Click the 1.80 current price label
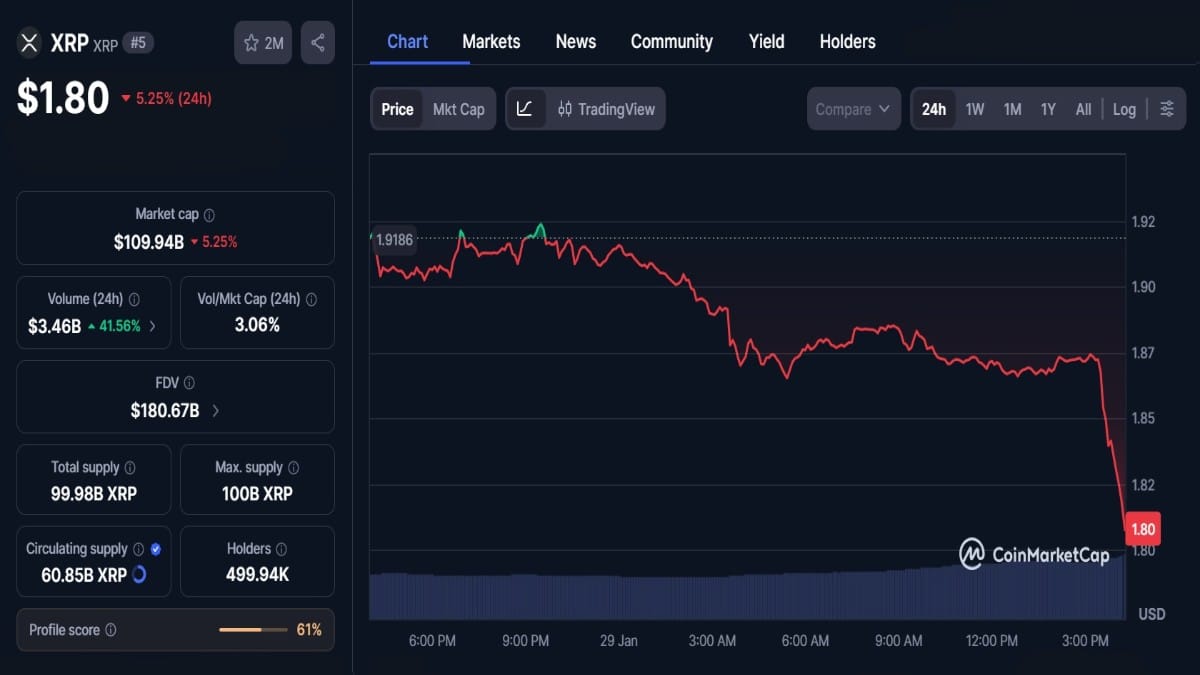Viewport: 1200px width, 675px height. point(1143,529)
